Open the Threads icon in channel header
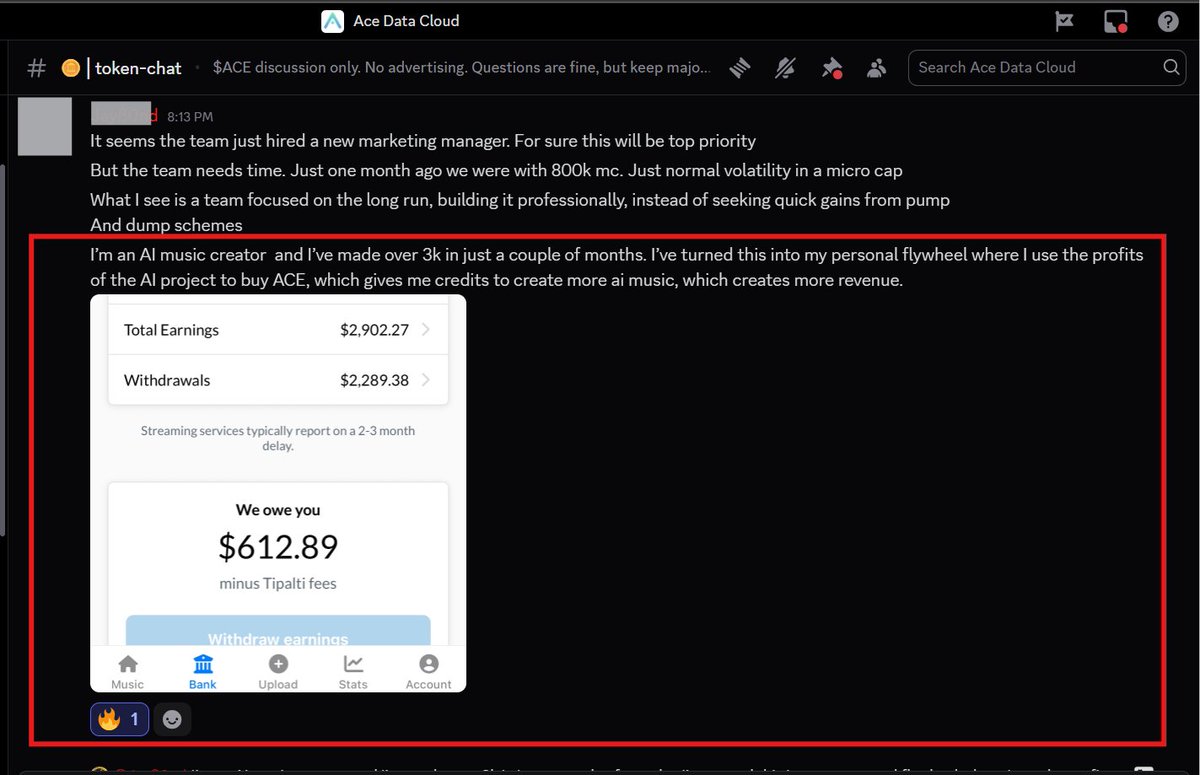 point(740,67)
